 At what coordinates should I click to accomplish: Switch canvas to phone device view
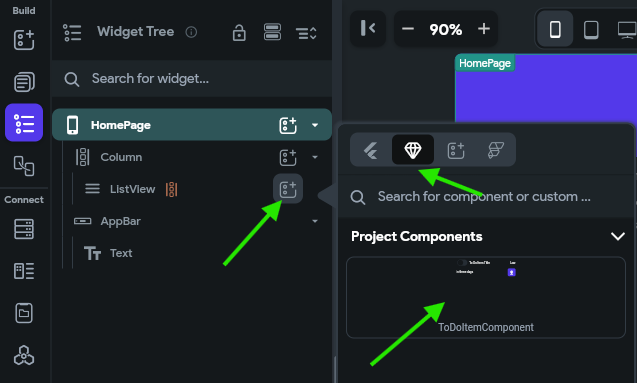point(555,29)
